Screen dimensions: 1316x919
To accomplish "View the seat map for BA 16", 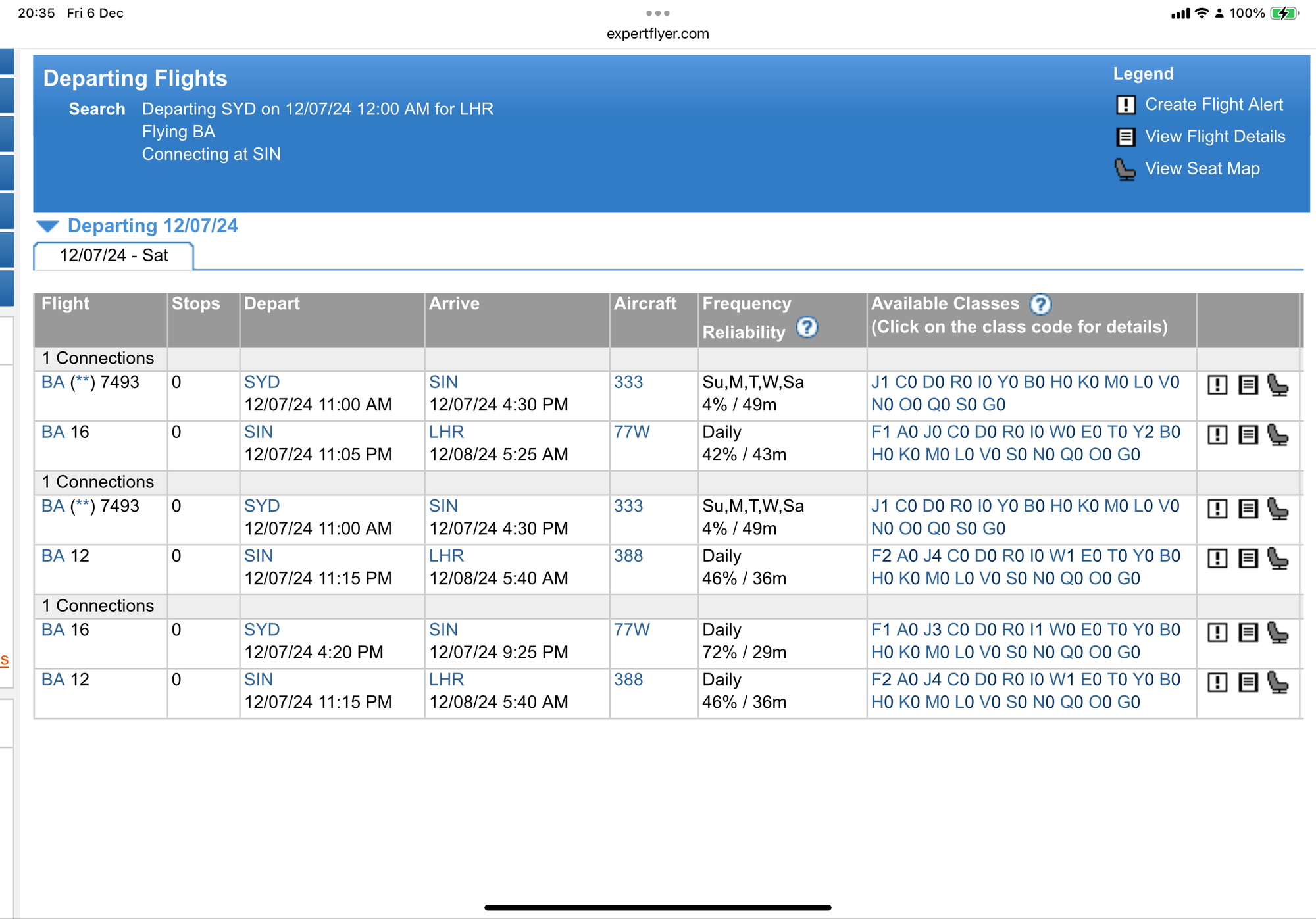I will (x=1280, y=435).
